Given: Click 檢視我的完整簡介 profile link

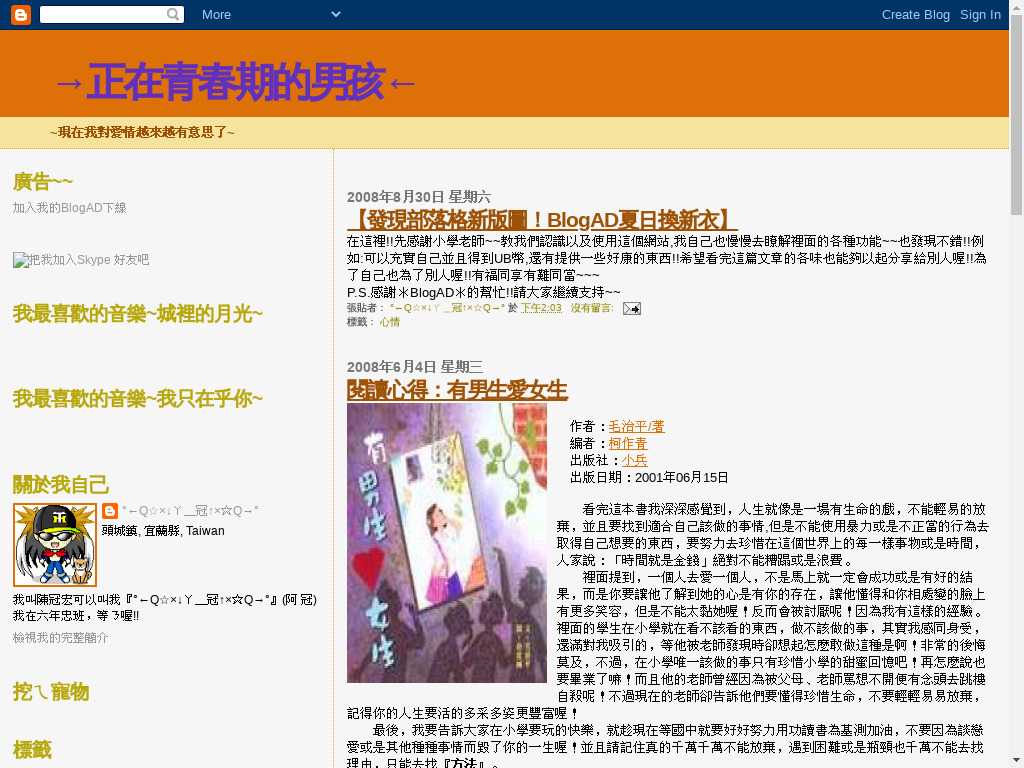Looking at the screenshot, I should 61,637.
